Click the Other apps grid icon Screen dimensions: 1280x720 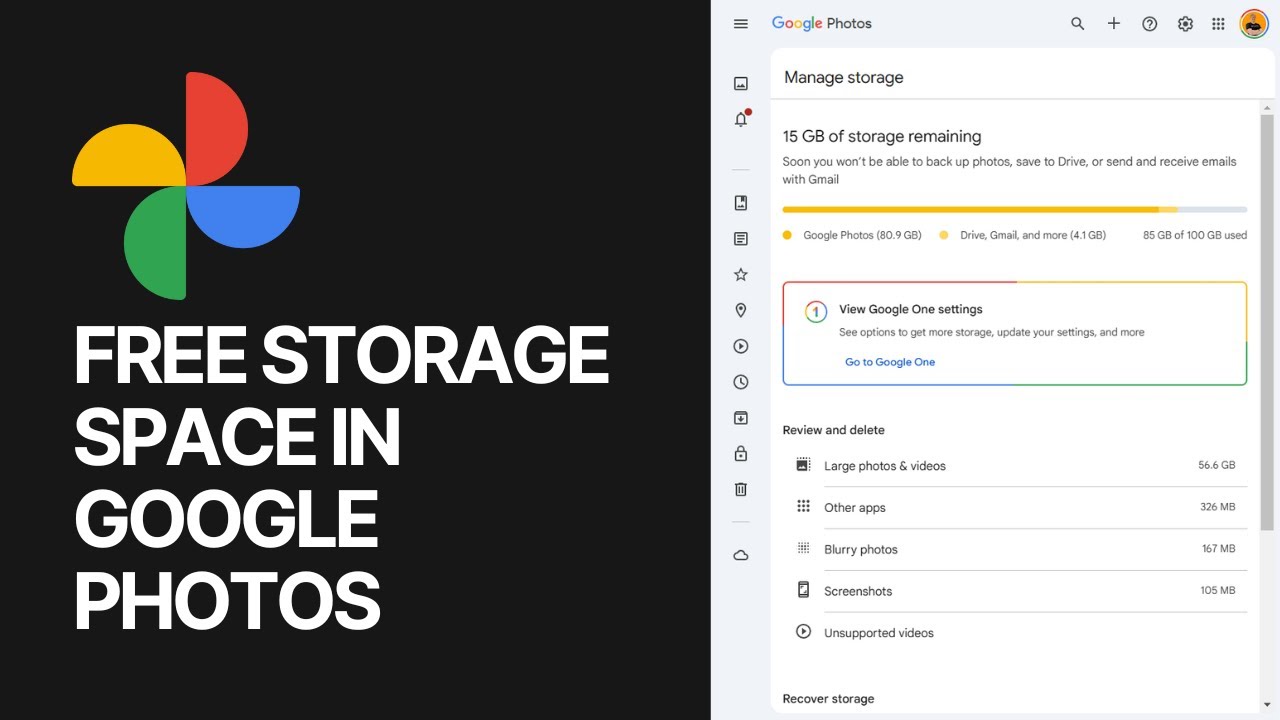tap(803, 506)
